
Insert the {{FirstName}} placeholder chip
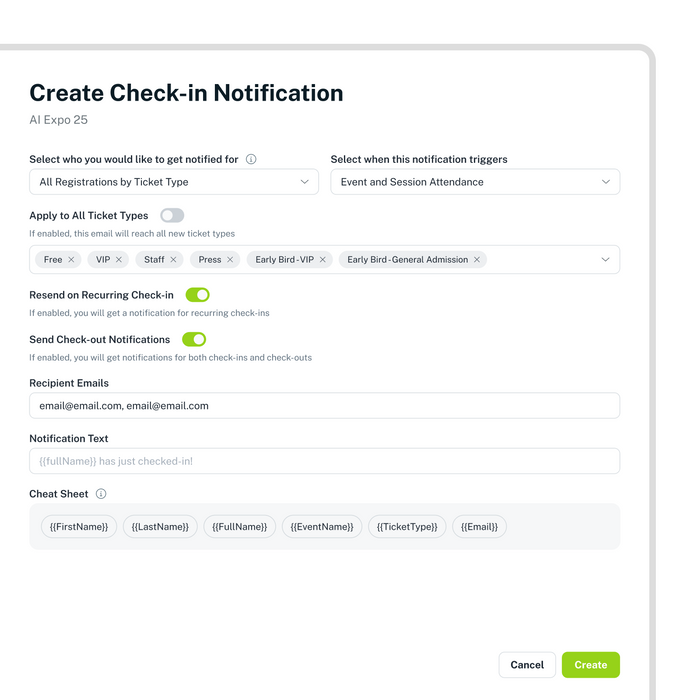79,526
